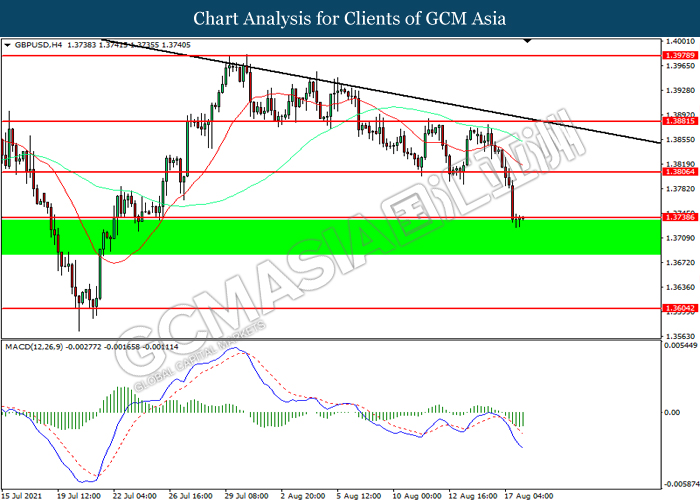Click the 26 Jul 16:00 time label
The width and height of the screenshot is (700, 500).
[191, 496]
